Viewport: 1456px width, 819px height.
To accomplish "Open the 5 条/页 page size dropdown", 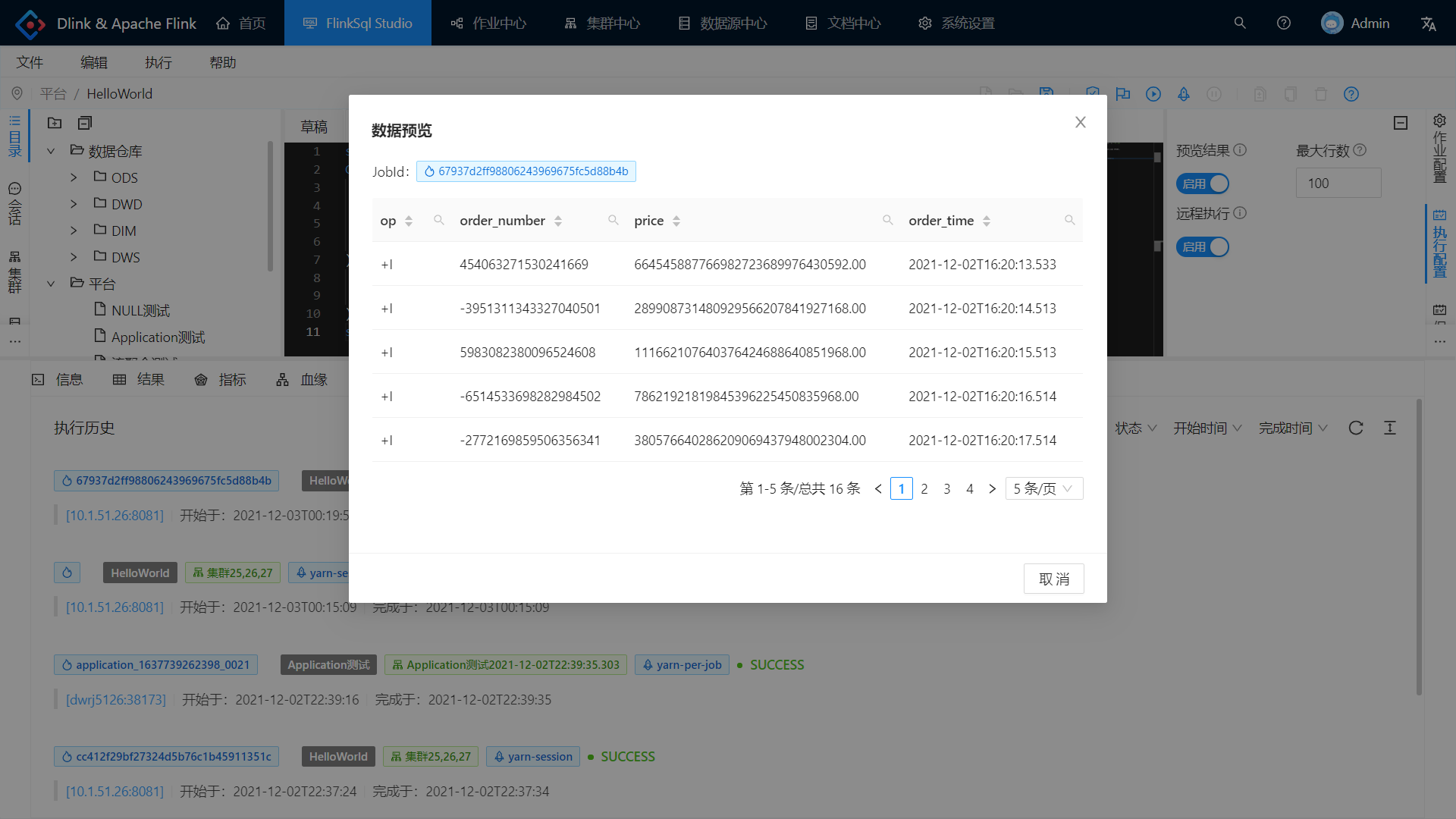I will [x=1043, y=488].
